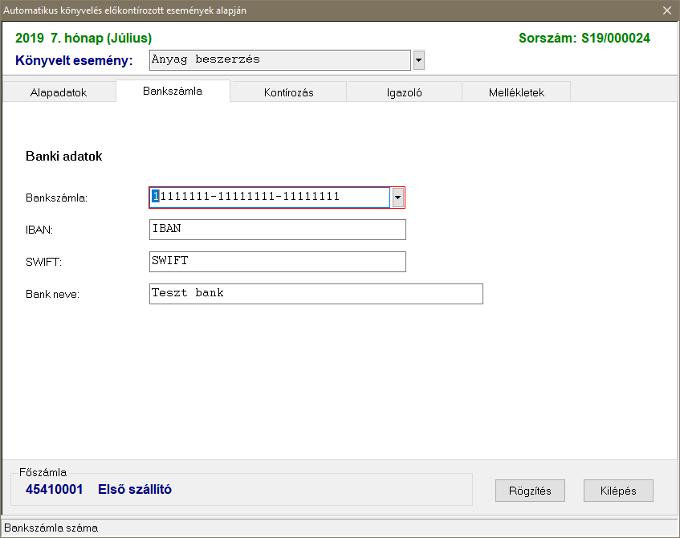The image size is (680, 538).
Task: Click the Anyag beszerzés combo box field
Action: [x=279, y=60]
